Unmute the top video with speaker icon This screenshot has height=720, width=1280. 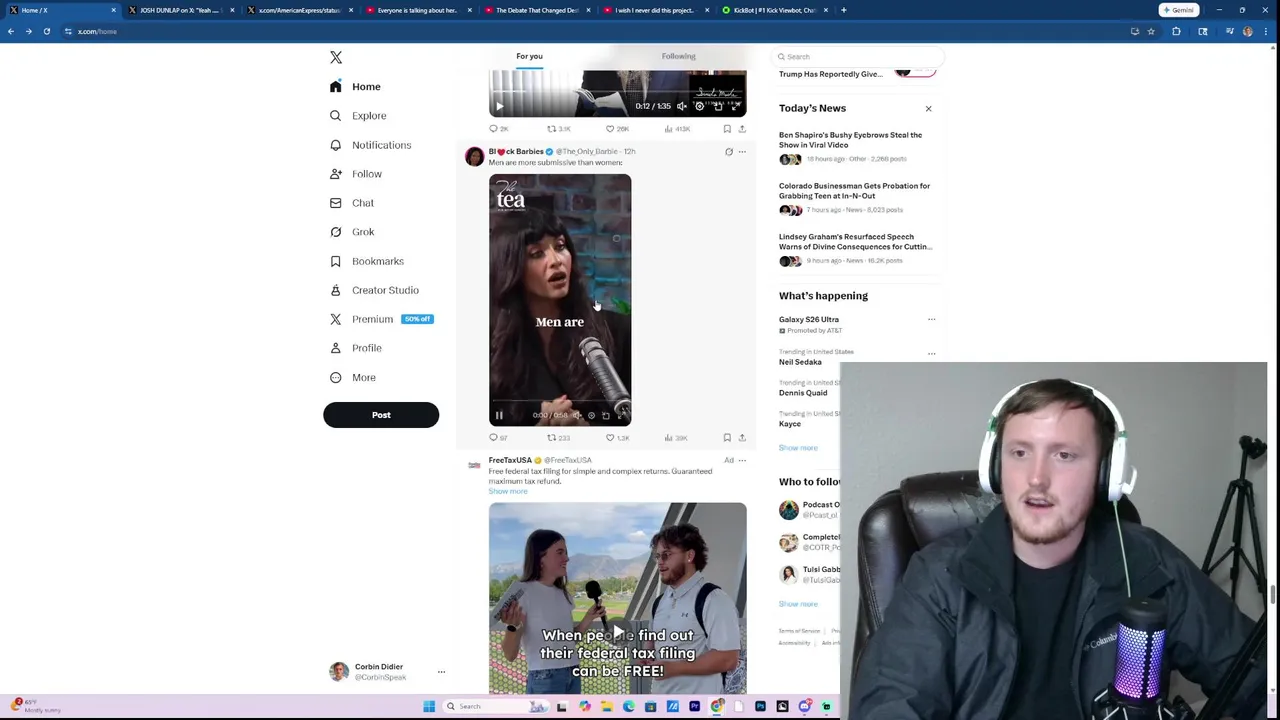tap(682, 106)
